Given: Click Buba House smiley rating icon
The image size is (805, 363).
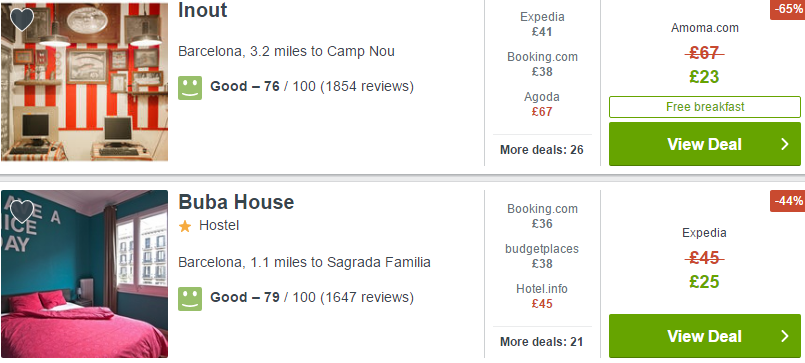Looking at the screenshot, I should click(190, 299).
